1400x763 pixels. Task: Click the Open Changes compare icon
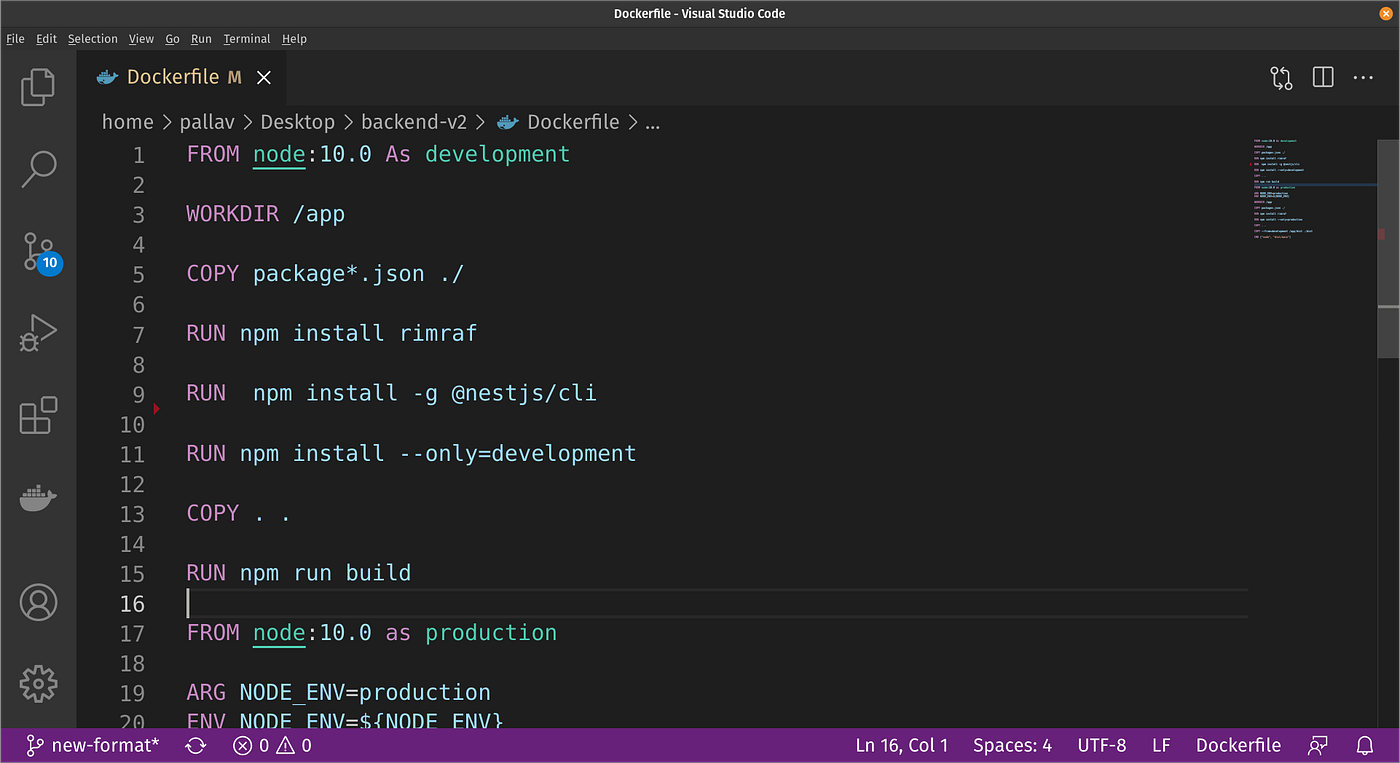click(1281, 77)
